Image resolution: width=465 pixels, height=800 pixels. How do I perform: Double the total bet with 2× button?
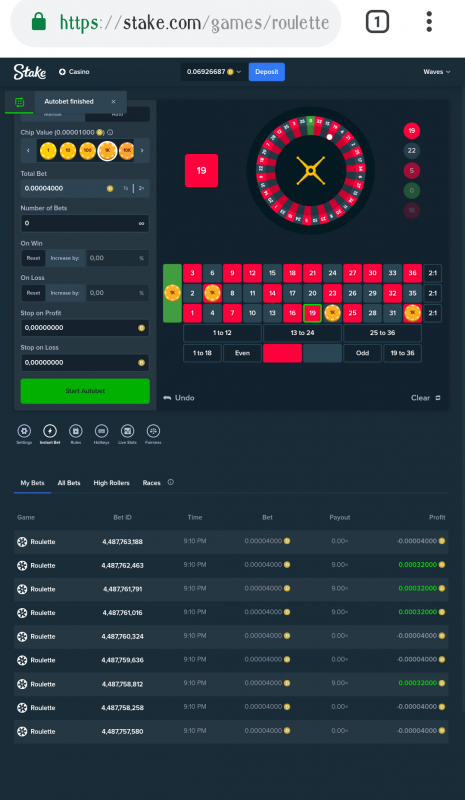141,188
